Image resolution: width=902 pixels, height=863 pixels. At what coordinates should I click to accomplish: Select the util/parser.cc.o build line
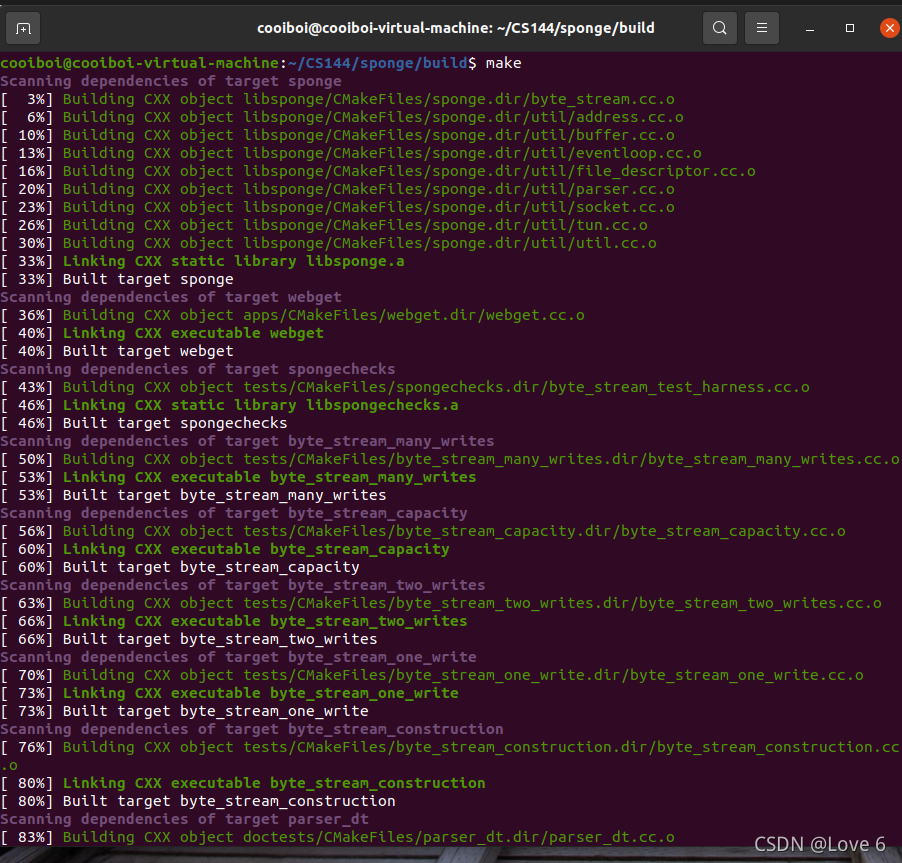pyautogui.click(x=337, y=189)
